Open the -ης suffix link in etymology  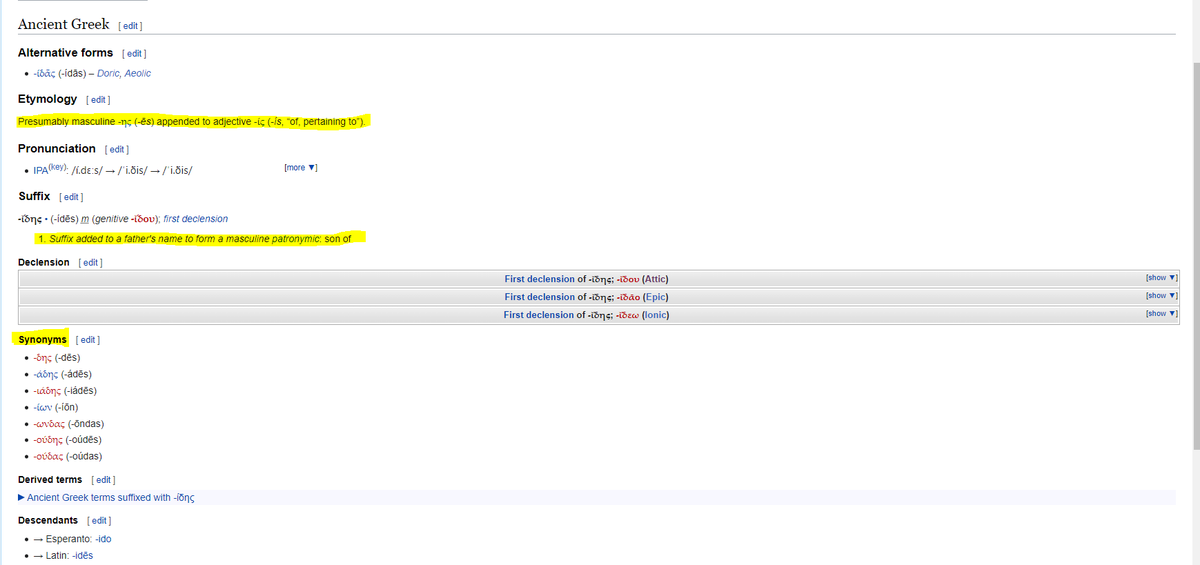pyautogui.click(x=125, y=121)
